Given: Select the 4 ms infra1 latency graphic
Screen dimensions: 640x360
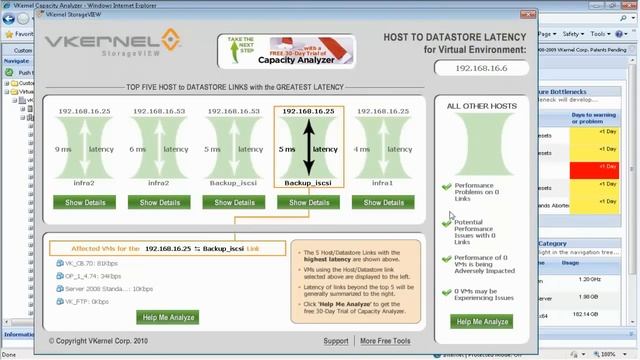Looking at the screenshot, I should tap(383, 148).
